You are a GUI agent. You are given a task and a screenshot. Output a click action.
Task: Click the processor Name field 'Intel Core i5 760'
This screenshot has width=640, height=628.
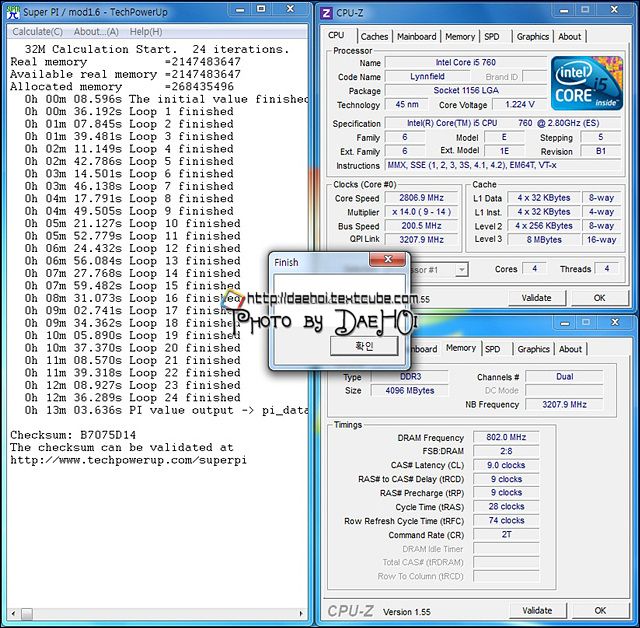click(x=465, y=62)
